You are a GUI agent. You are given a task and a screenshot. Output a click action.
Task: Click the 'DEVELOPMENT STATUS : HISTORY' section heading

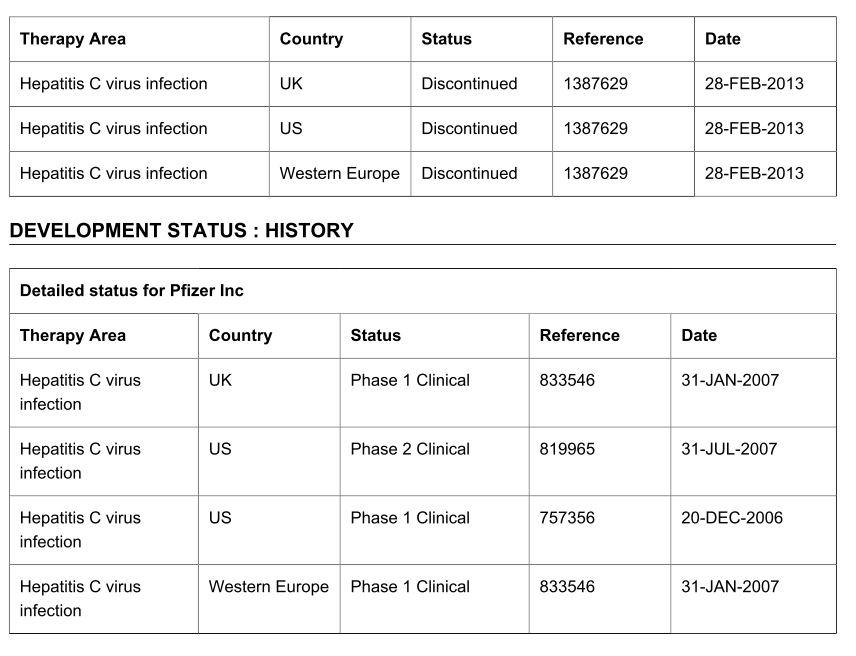click(x=181, y=231)
